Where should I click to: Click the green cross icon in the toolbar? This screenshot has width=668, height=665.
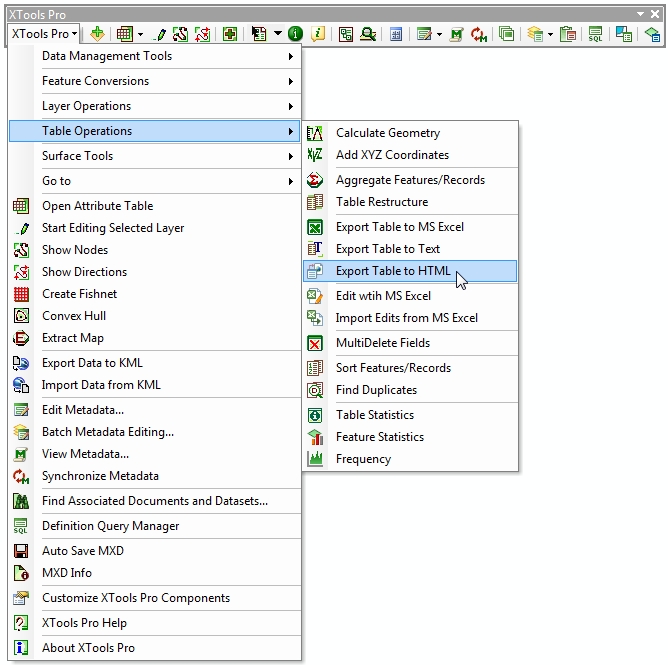click(x=230, y=34)
